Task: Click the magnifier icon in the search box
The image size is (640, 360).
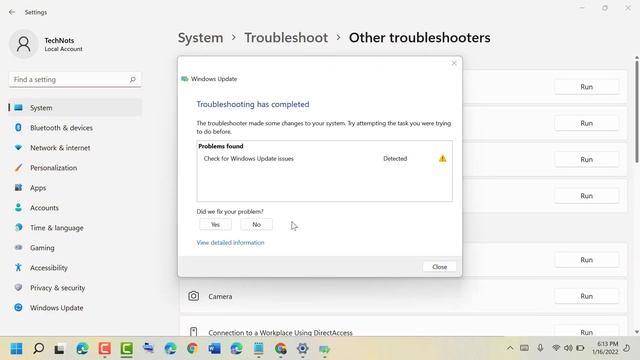Action: tap(133, 80)
